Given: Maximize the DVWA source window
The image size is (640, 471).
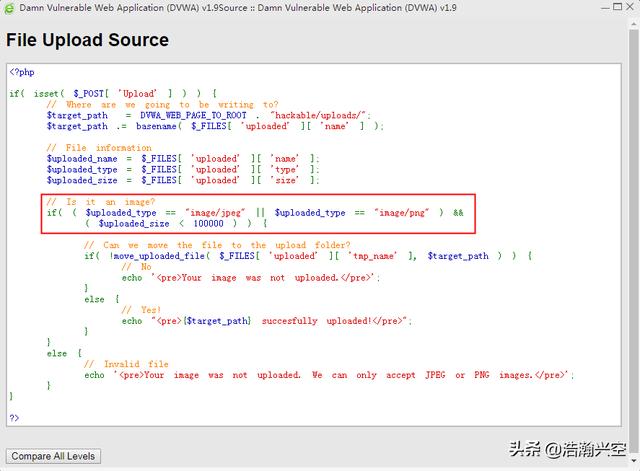Looking at the screenshot, I should (x=618, y=7).
